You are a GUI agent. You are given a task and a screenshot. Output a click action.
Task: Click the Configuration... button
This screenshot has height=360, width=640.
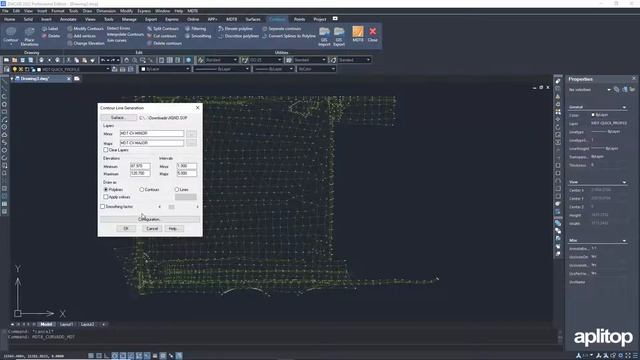pos(150,219)
